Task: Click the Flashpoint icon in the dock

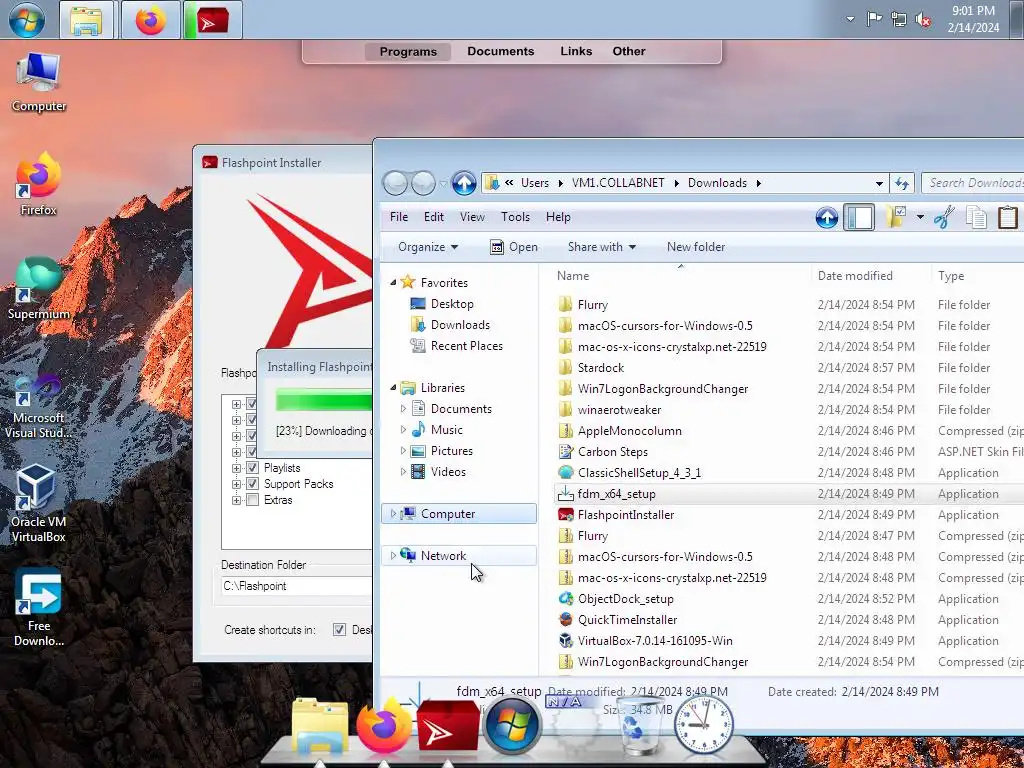Action: click(448, 728)
